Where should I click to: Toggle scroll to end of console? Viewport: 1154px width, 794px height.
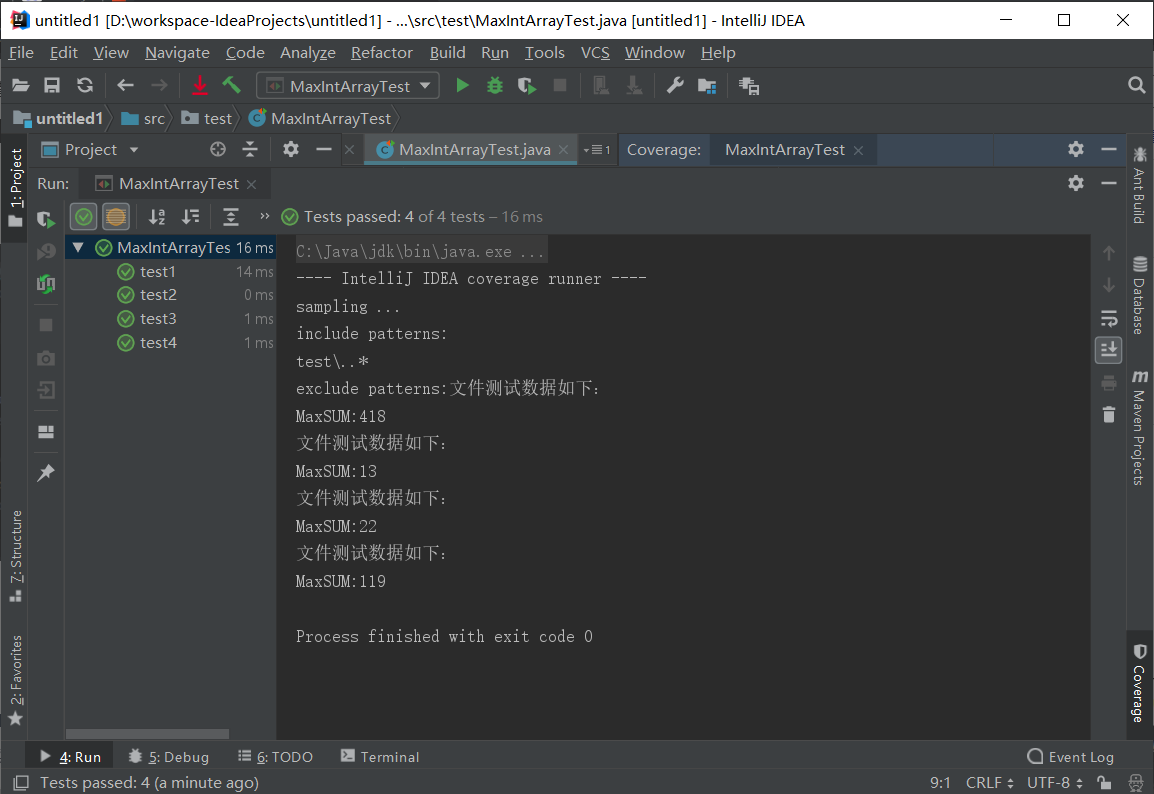point(1109,350)
